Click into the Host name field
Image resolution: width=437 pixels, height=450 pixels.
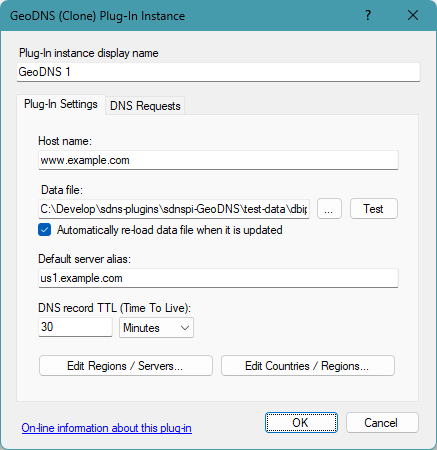tap(218, 160)
